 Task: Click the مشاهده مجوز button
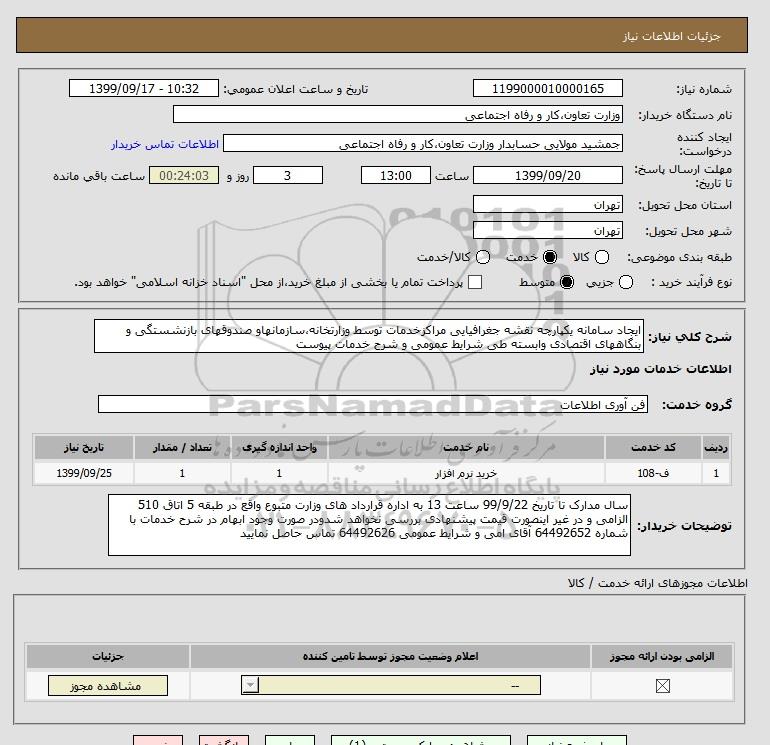[x=108, y=686]
